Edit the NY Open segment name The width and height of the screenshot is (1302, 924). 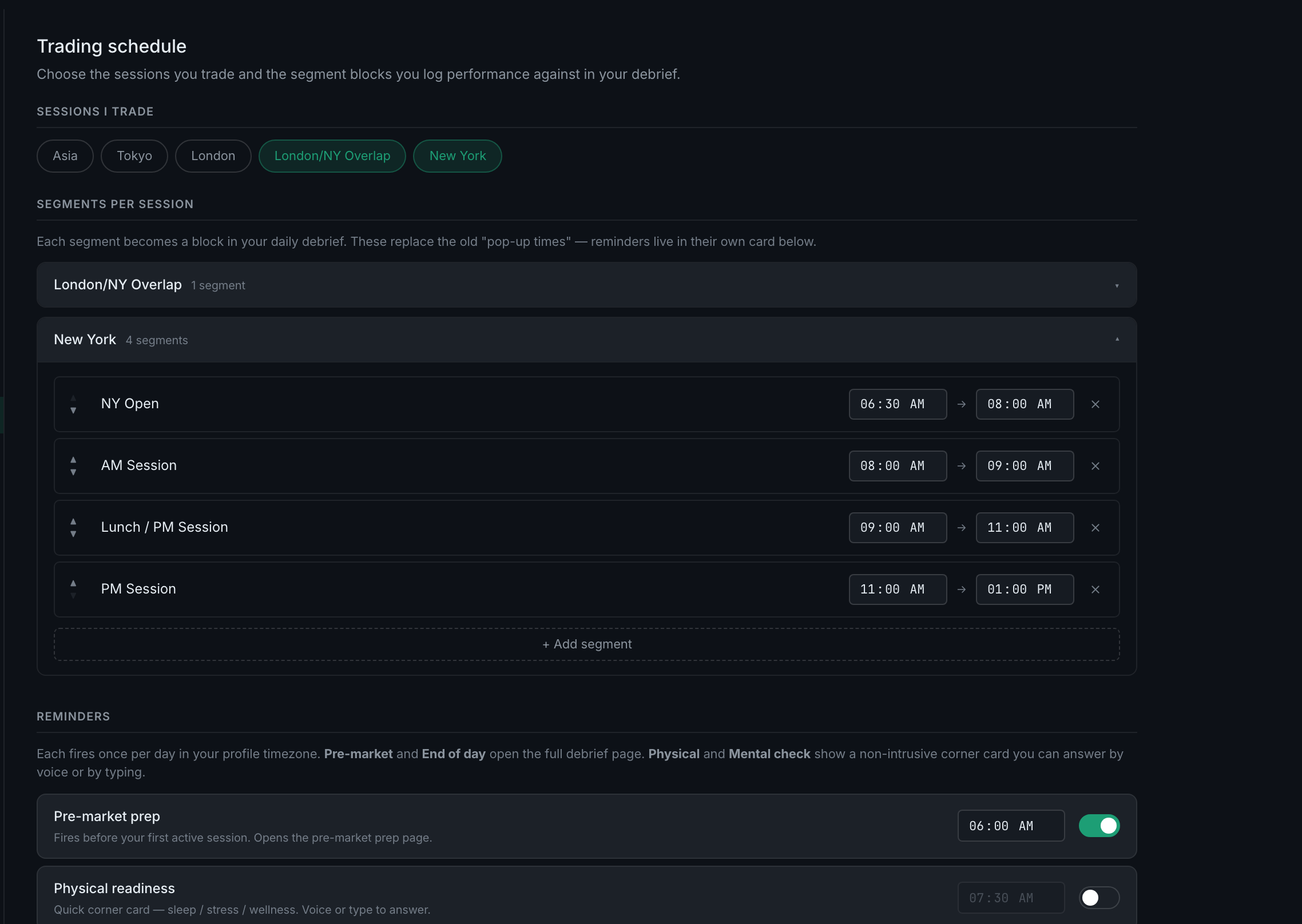130,404
